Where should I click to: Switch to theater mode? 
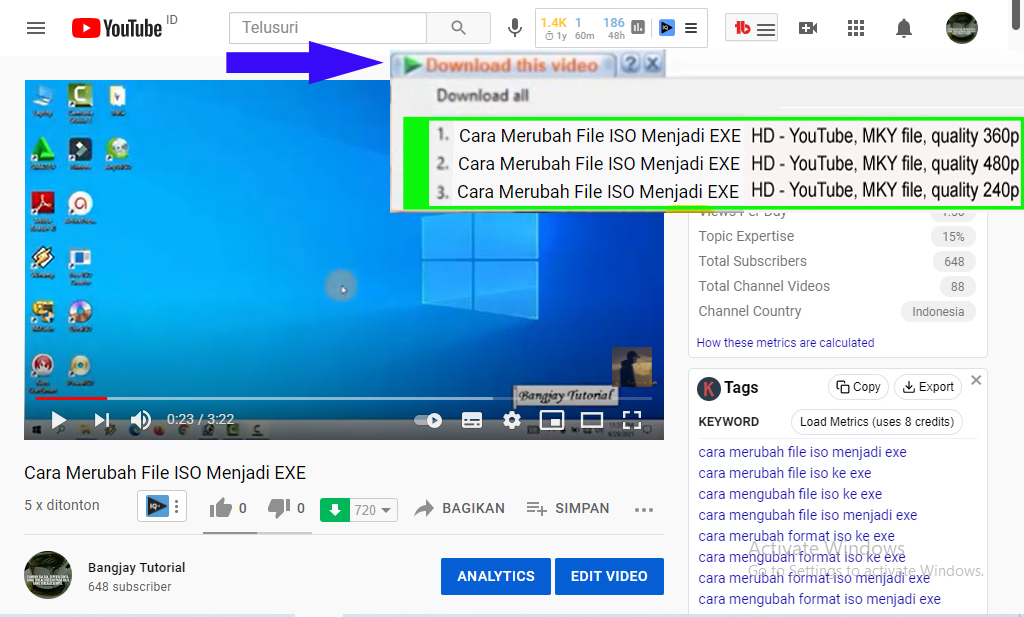tap(592, 420)
